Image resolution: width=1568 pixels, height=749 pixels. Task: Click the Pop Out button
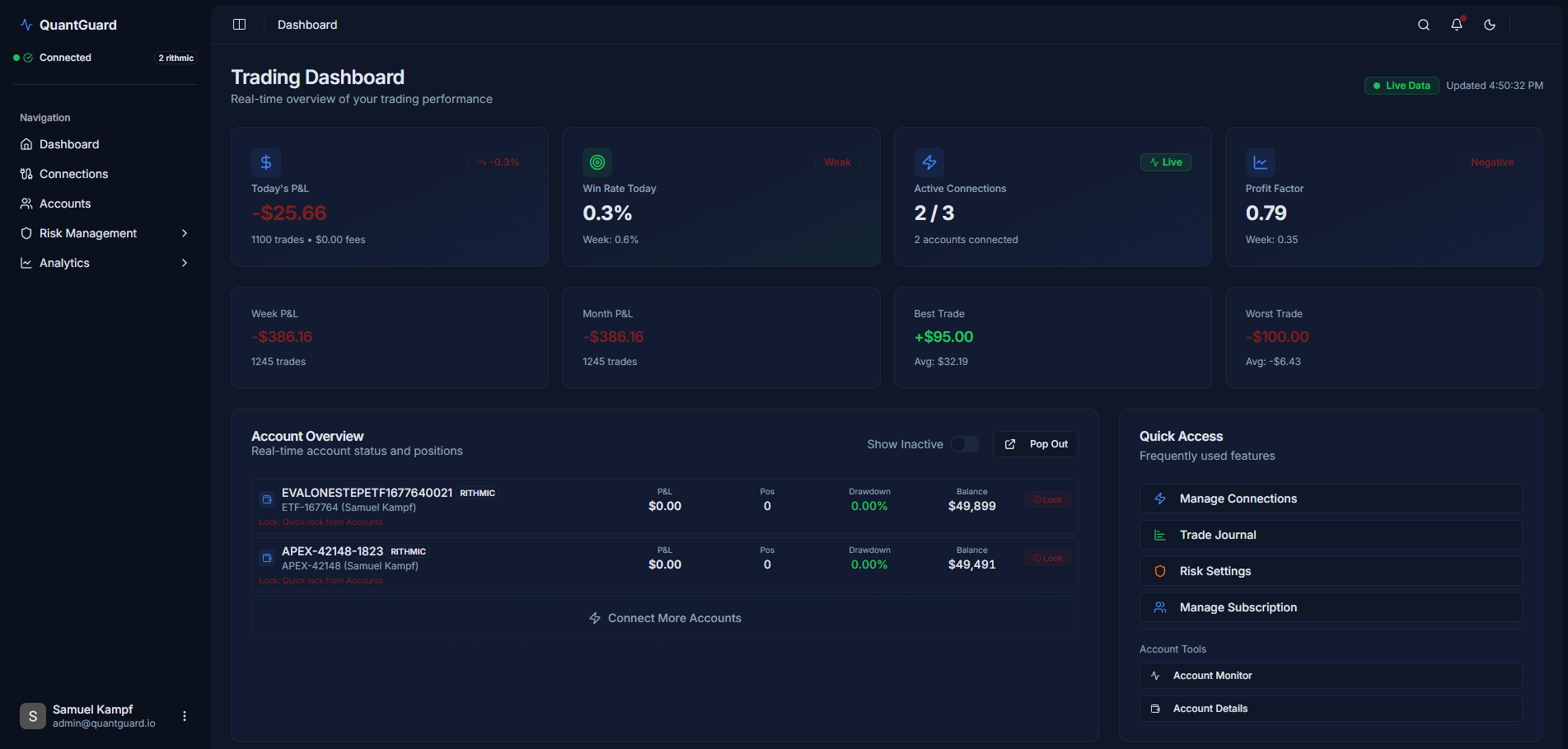point(1035,443)
